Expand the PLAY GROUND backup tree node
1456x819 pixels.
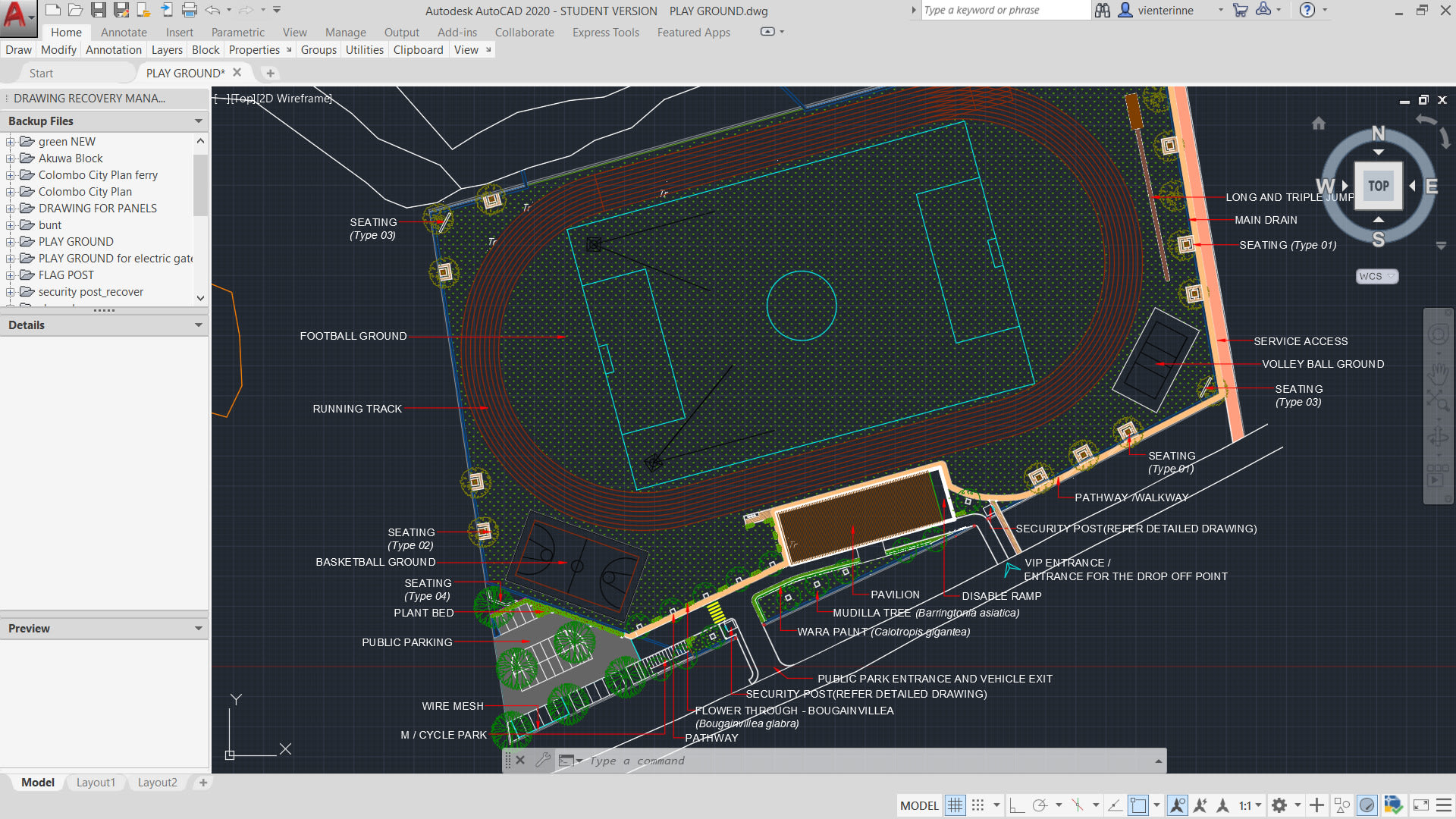[10, 241]
